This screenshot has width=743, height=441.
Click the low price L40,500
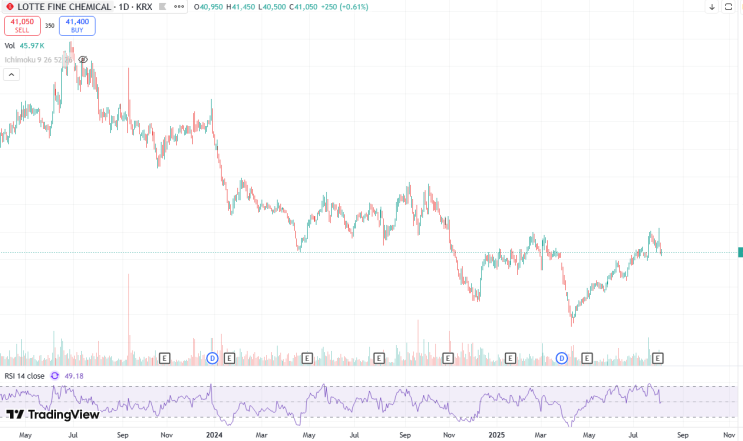click(272, 7)
